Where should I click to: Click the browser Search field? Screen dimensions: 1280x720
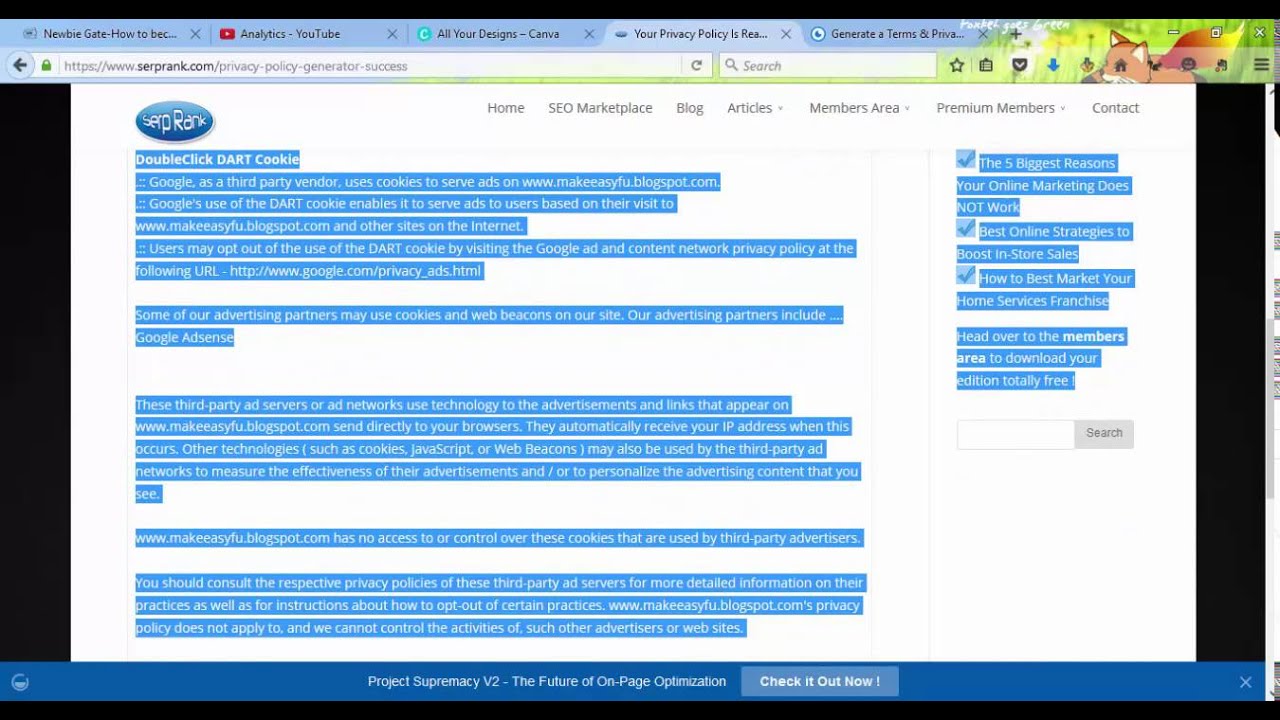827,66
